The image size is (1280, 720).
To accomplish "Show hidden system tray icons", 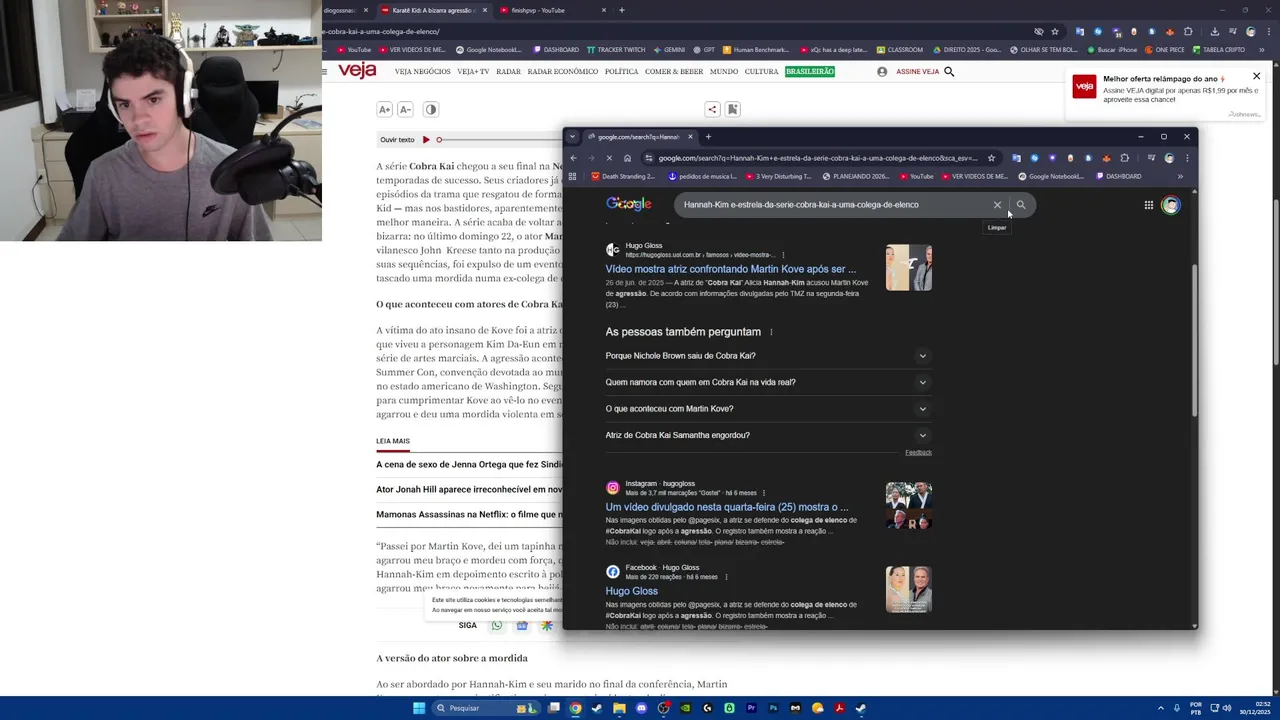I will 1160,708.
